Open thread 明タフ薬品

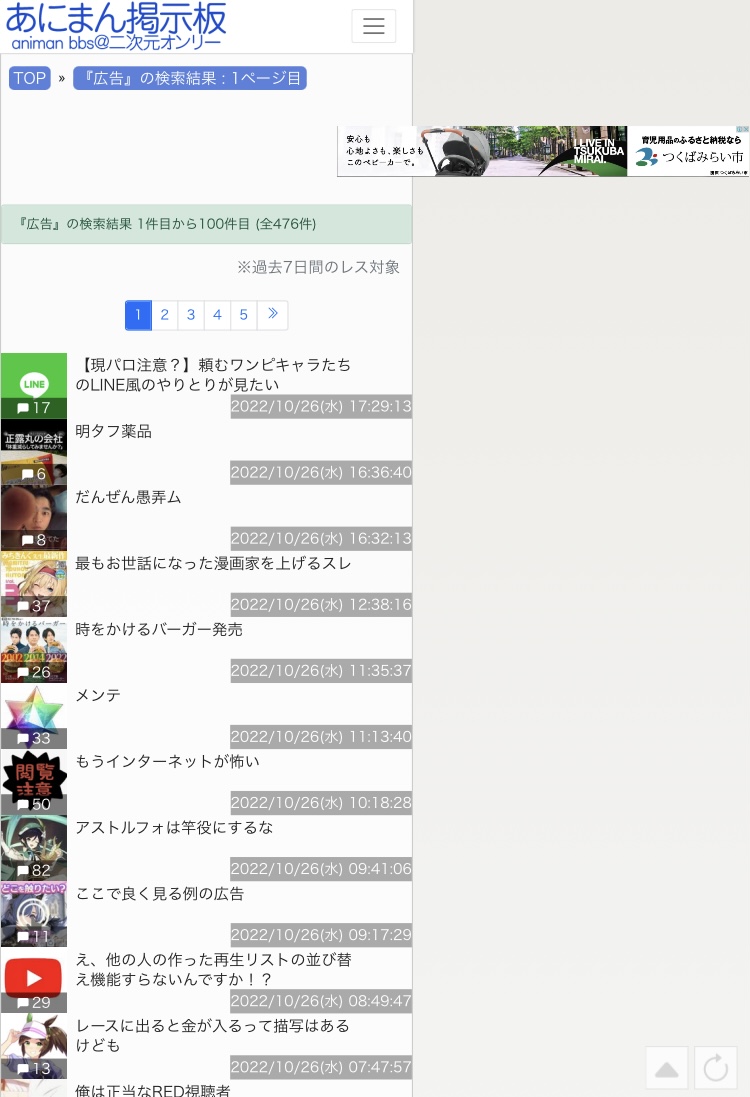coord(113,431)
